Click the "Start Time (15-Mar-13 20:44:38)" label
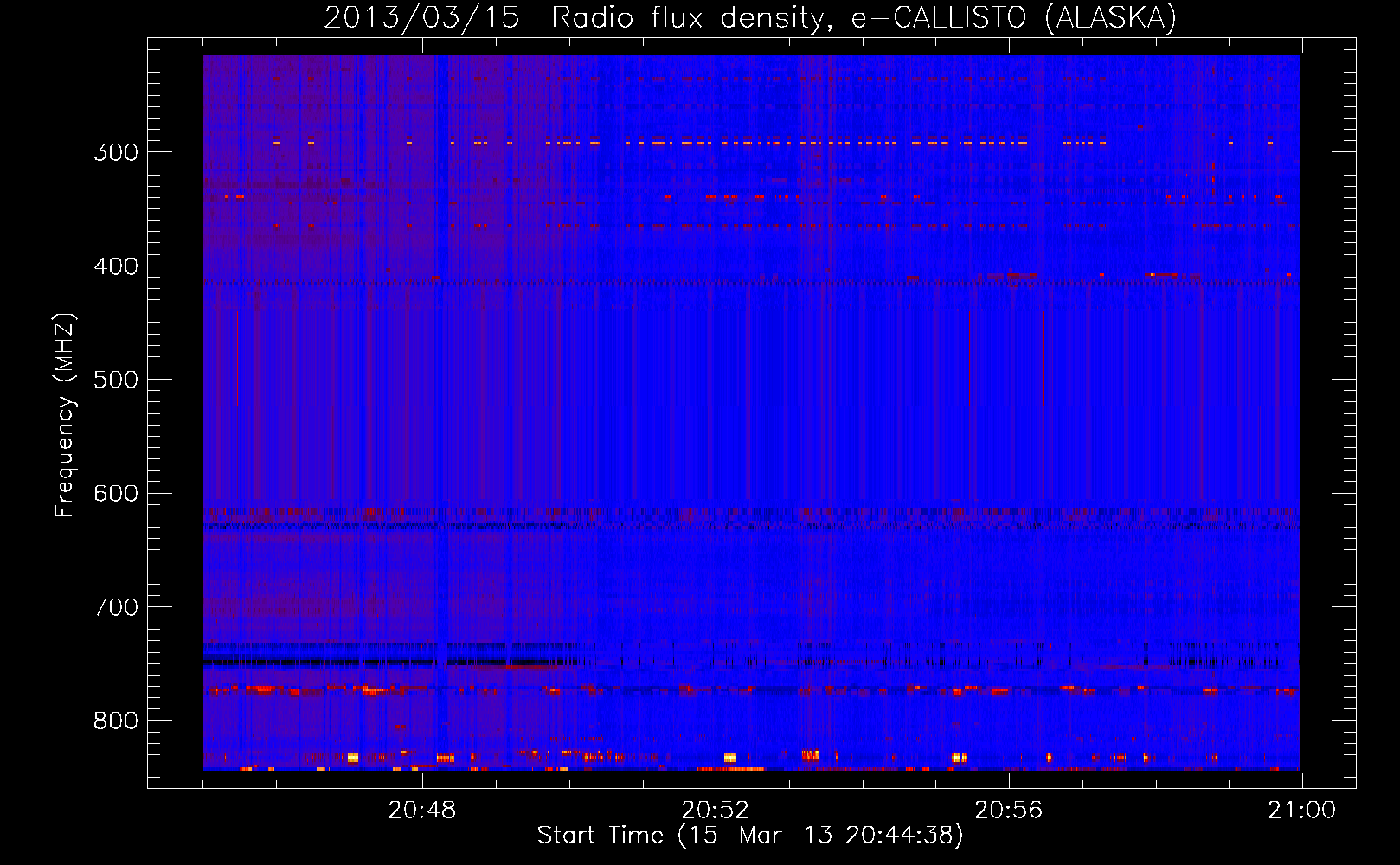1400x865 pixels. point(750,836)
